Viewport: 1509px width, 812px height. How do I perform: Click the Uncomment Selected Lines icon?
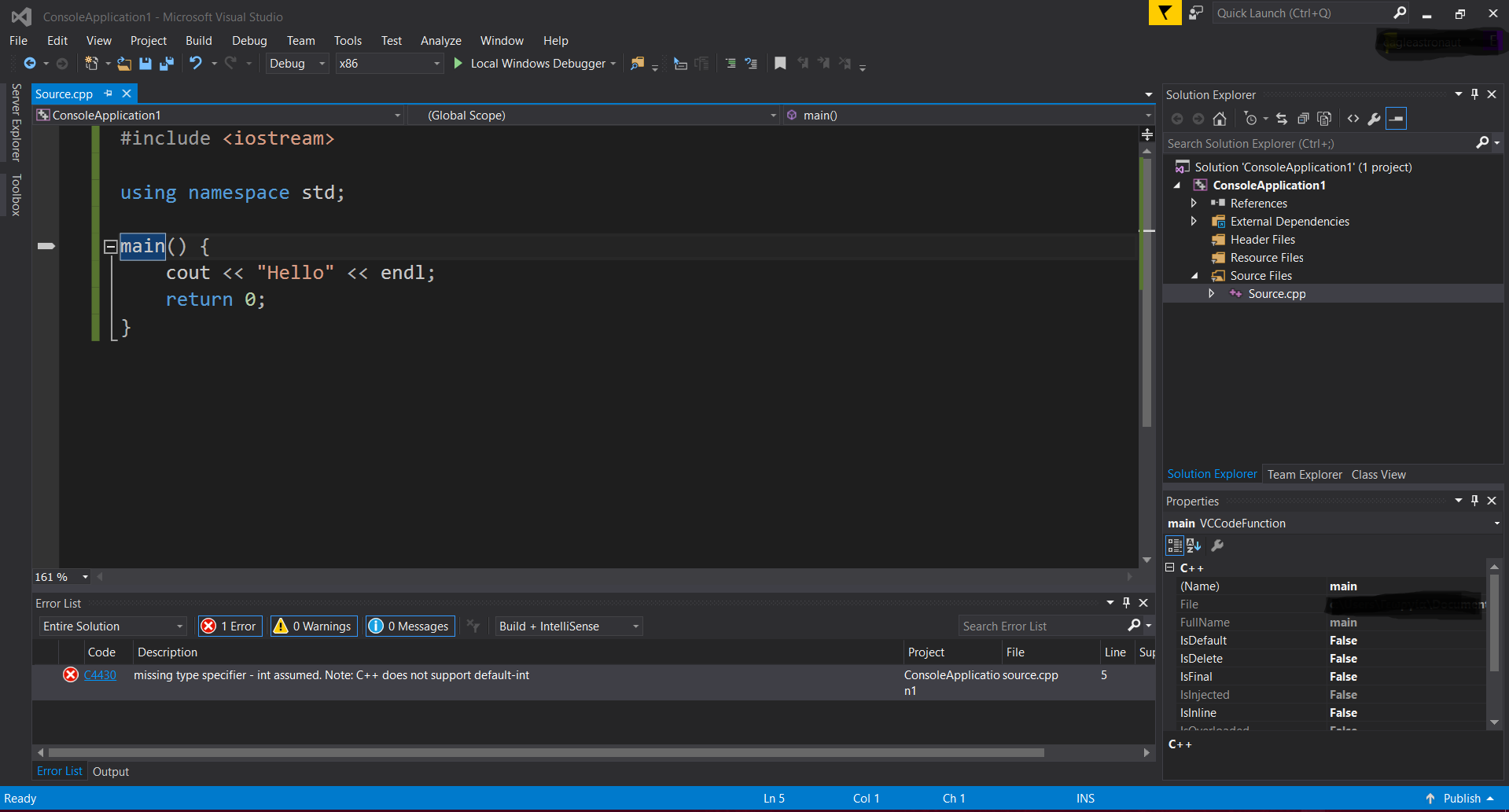751,64
